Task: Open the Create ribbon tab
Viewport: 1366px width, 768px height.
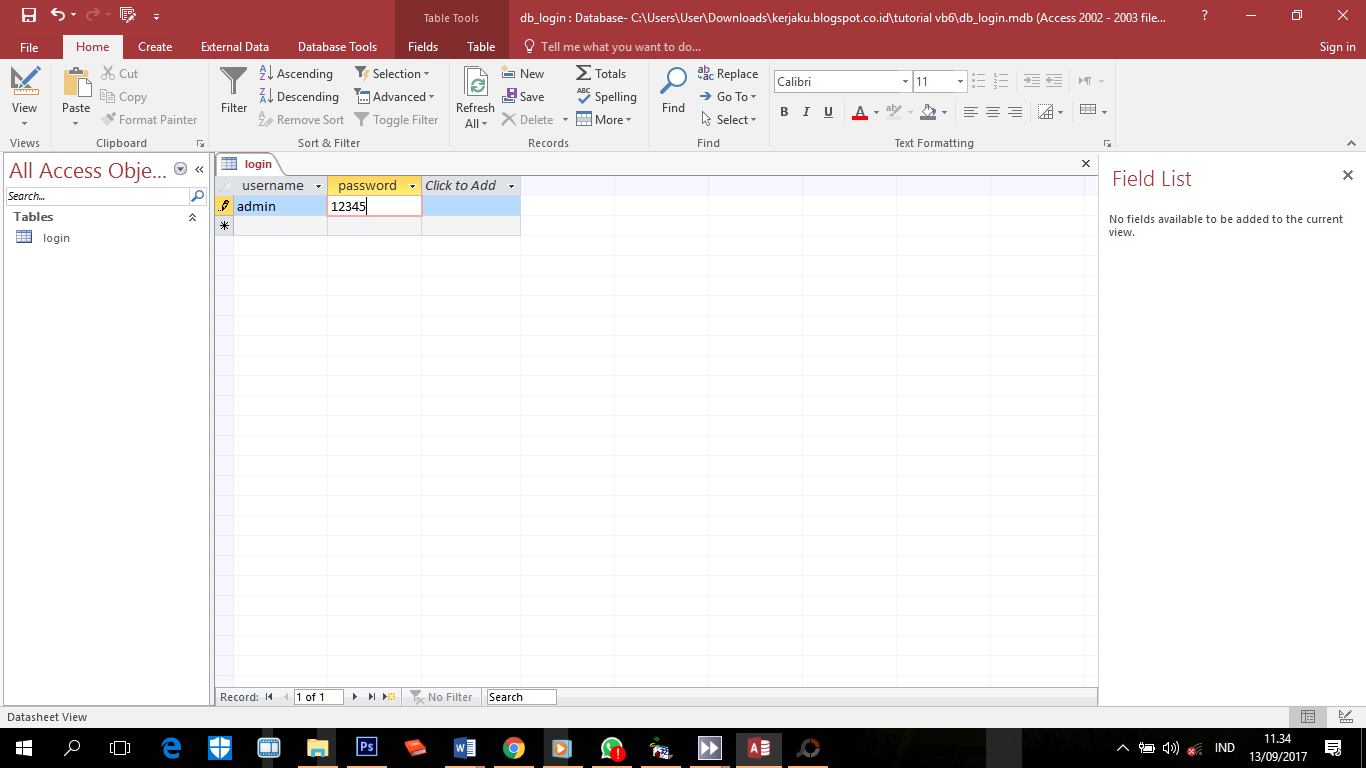Action: [155, 46]
